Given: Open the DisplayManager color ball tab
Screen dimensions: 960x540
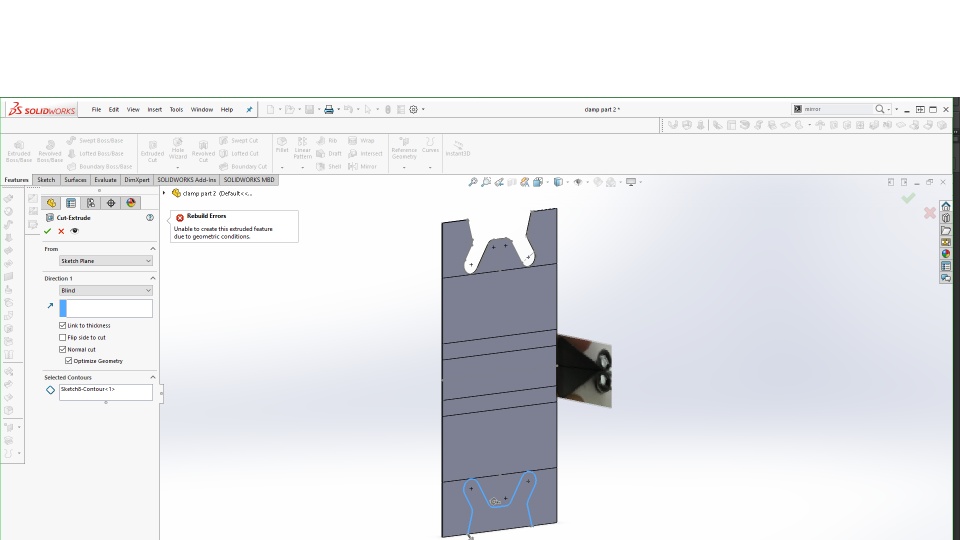Looking at the screenshot, I should [130, 203].
